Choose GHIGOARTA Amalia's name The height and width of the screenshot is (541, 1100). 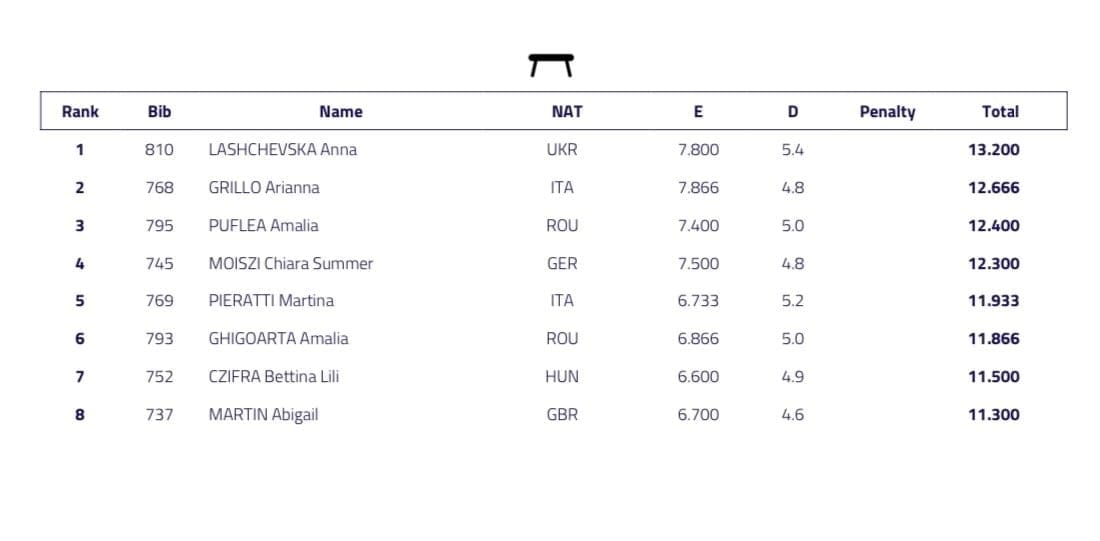click(x=278, y=339)
